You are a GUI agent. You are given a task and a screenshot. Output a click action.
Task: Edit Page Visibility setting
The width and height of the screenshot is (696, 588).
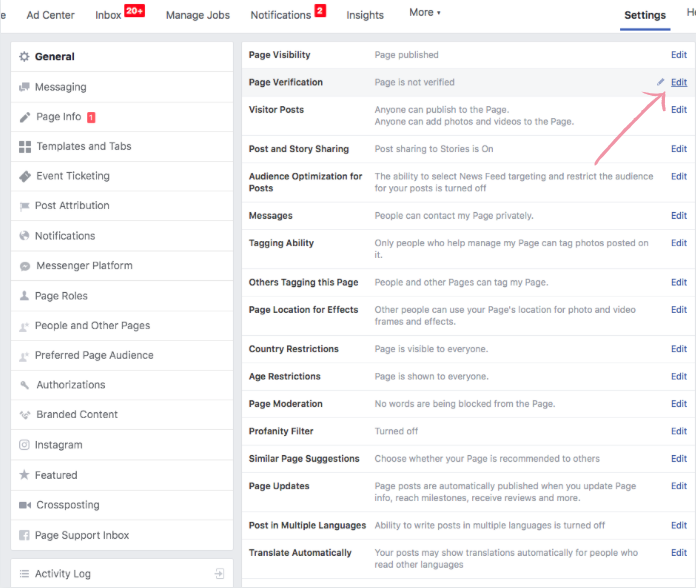coord(679,55)
